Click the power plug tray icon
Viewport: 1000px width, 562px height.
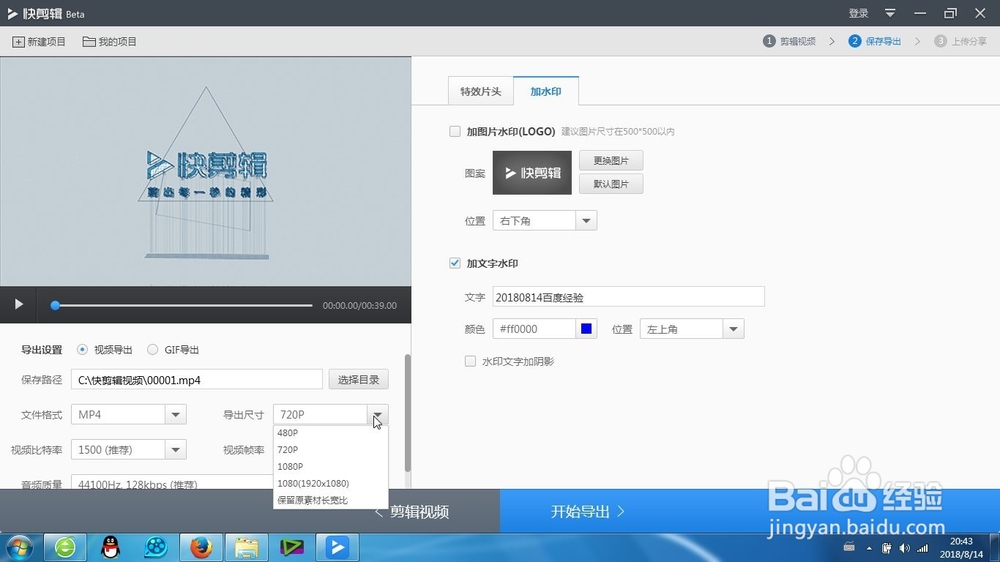(x=886, y=548)
